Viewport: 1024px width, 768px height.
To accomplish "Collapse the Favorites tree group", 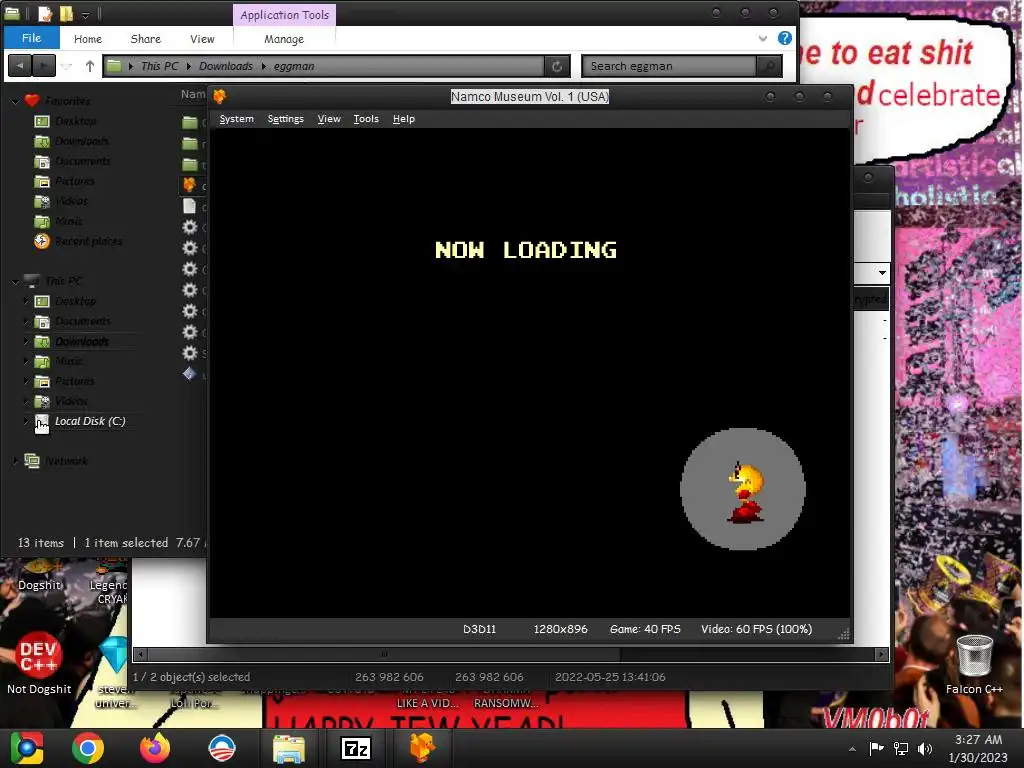I will pyautogui.click(x=16, y=101).
